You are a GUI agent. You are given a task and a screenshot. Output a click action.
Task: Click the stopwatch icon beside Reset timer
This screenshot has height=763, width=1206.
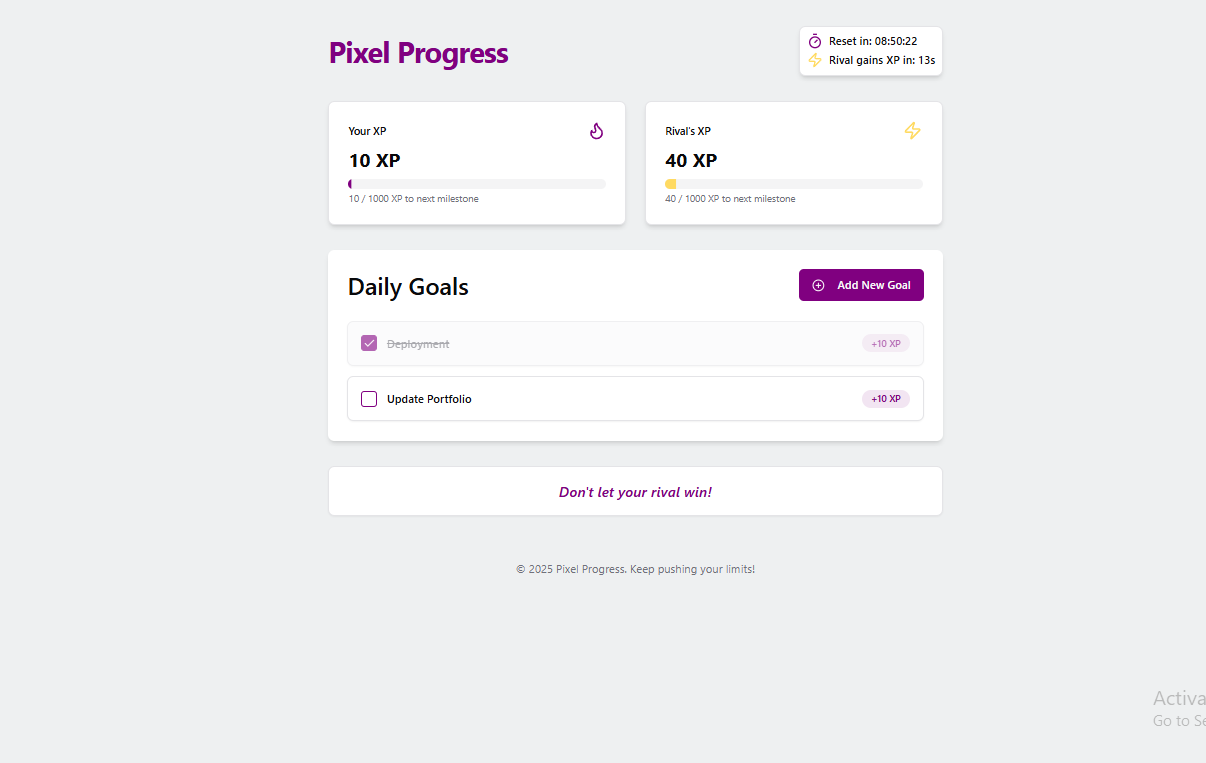point(815,41)
